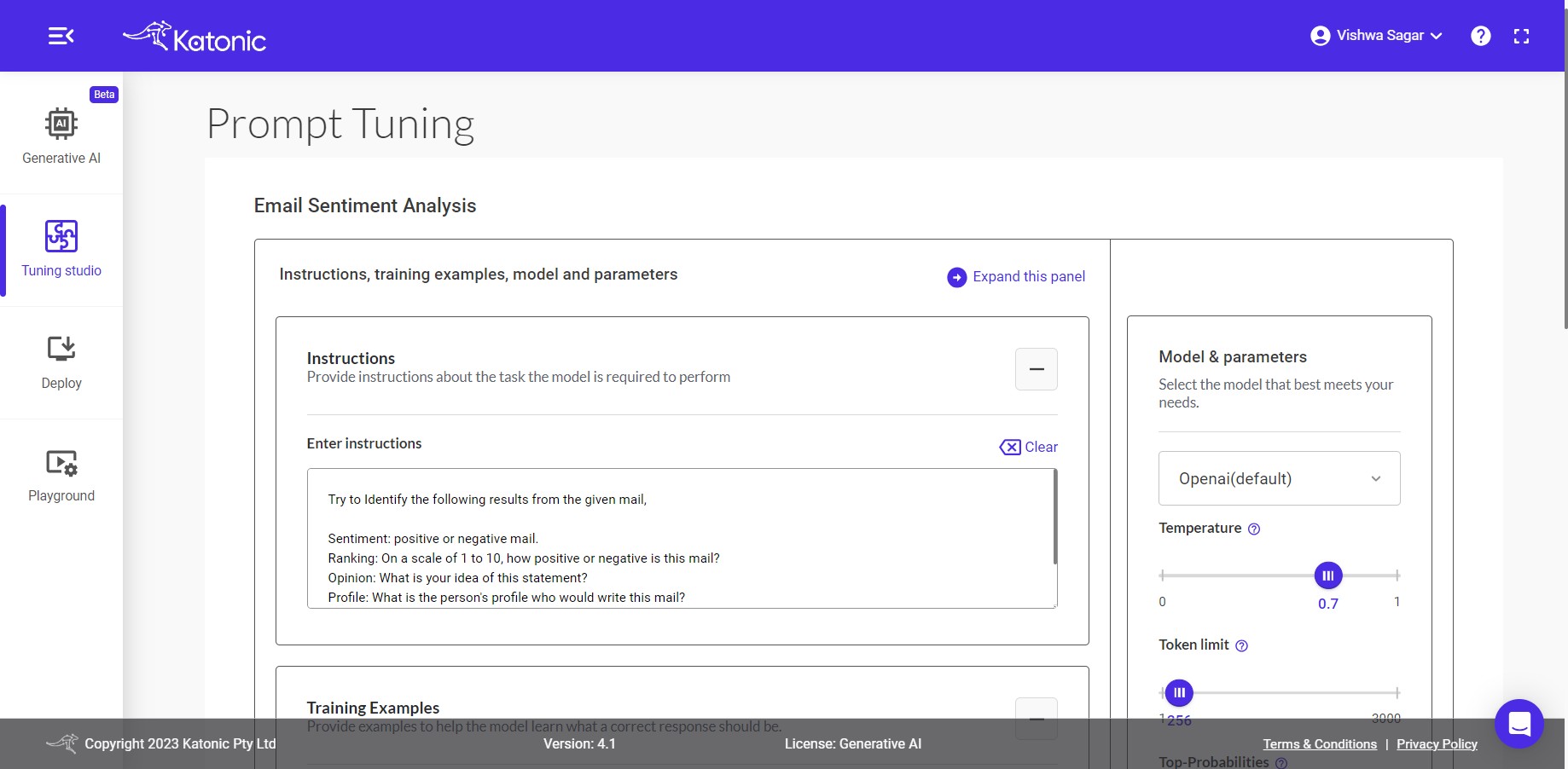This screenshot has width=1568, height=769.
Task: Click the arrow icon beside Expand this panel
Action: click(957, 277)
